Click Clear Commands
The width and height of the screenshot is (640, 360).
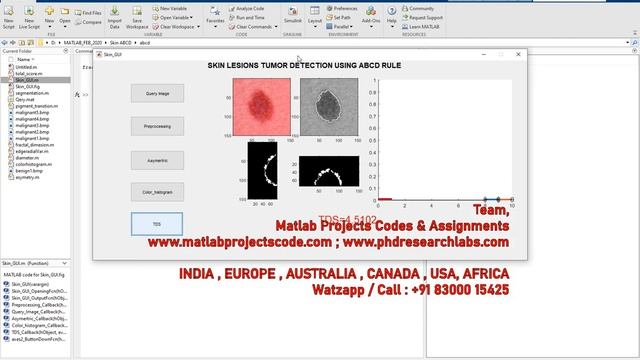[250, 27]
